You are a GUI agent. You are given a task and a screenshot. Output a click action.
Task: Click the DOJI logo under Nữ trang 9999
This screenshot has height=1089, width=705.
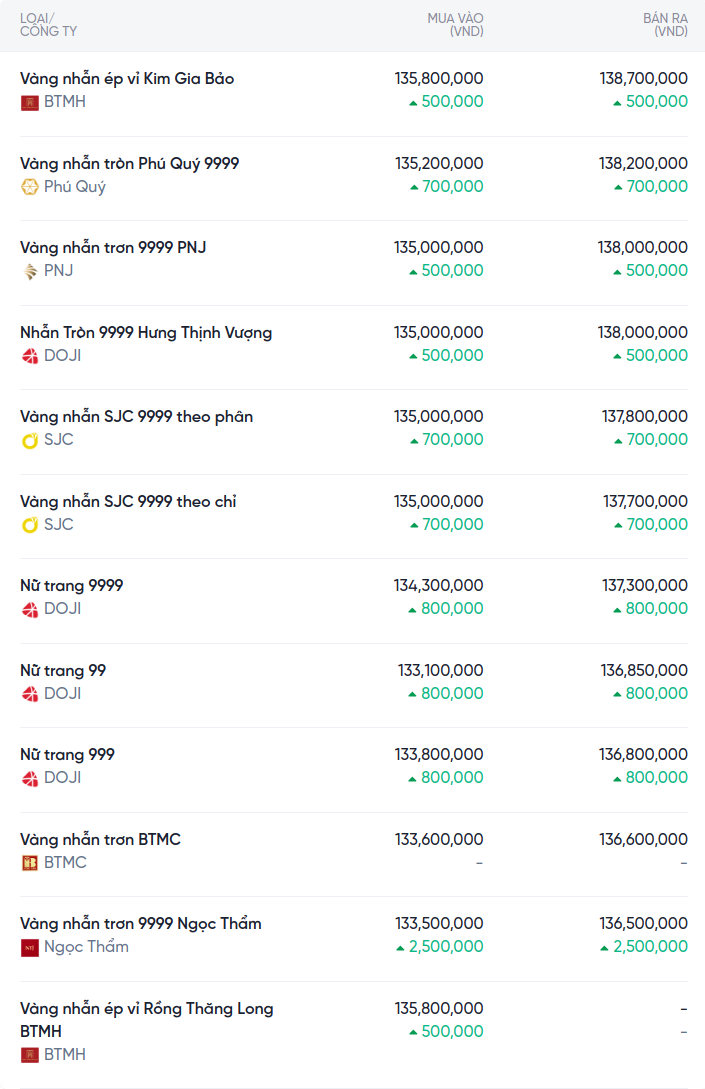click(x=30, y=609)
